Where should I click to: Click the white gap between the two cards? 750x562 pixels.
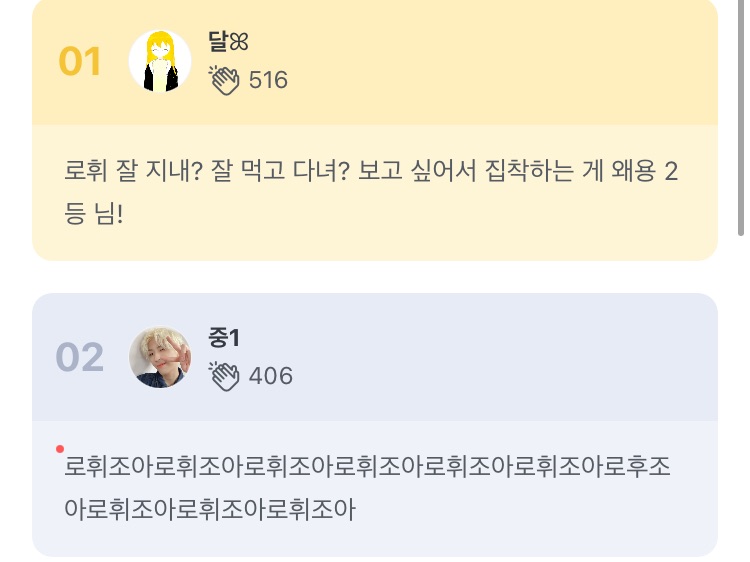375,277
